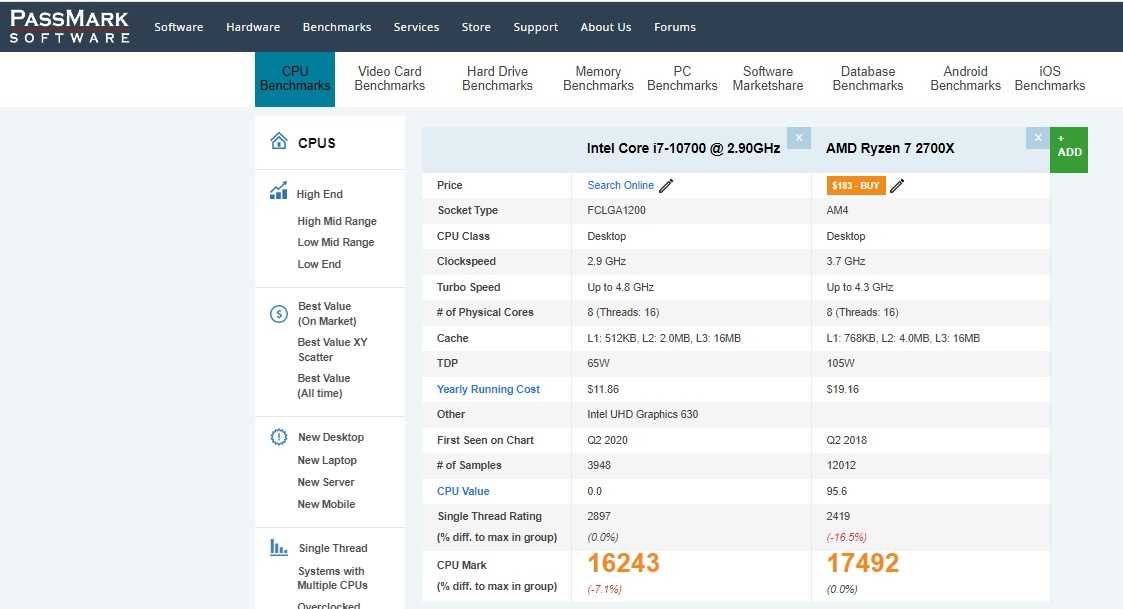Image resolution: width=1123 pixels, height=609 pixels.
Task: Open the Benchmarks menu
Action: click(x=337, y=27)
